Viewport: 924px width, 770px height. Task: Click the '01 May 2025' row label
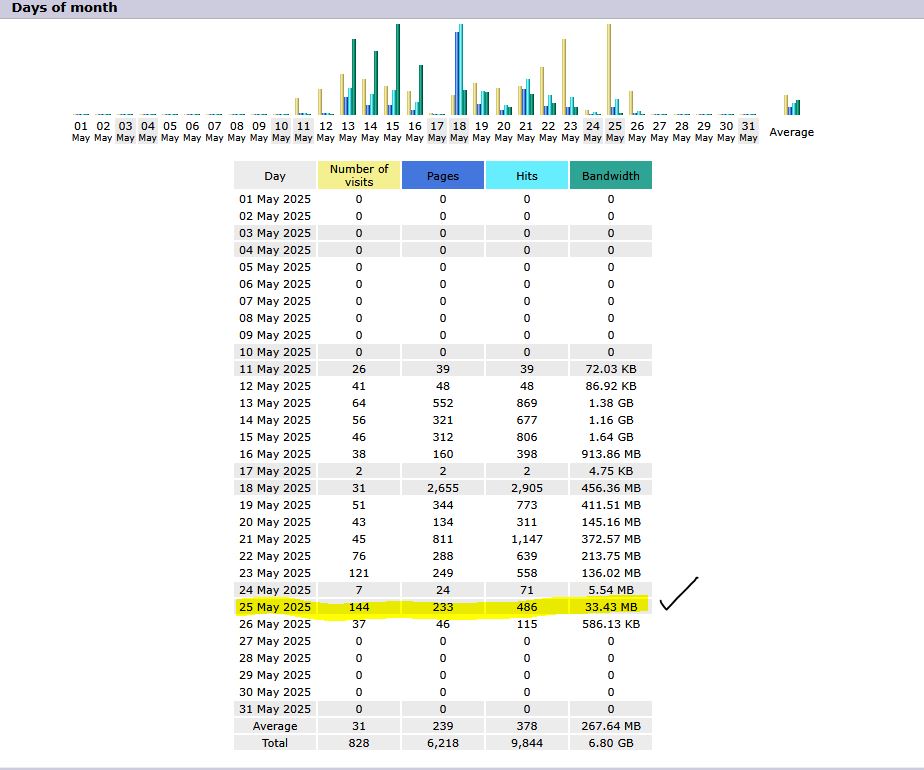pyautogui.click(x=275, y=199)
